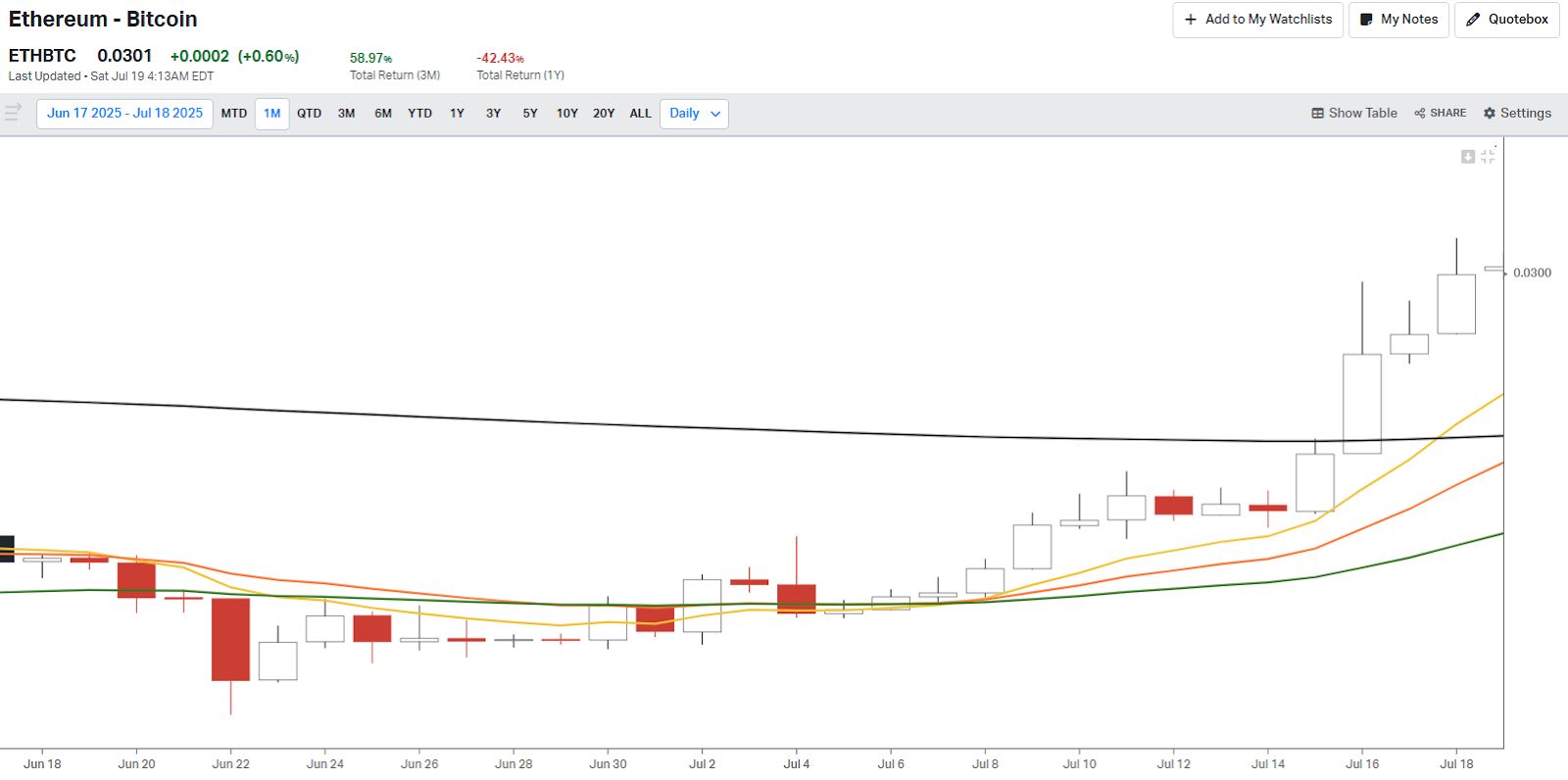
Task: Click the Jul 18 x-axis date label
Action: [x=1456, y=764]
